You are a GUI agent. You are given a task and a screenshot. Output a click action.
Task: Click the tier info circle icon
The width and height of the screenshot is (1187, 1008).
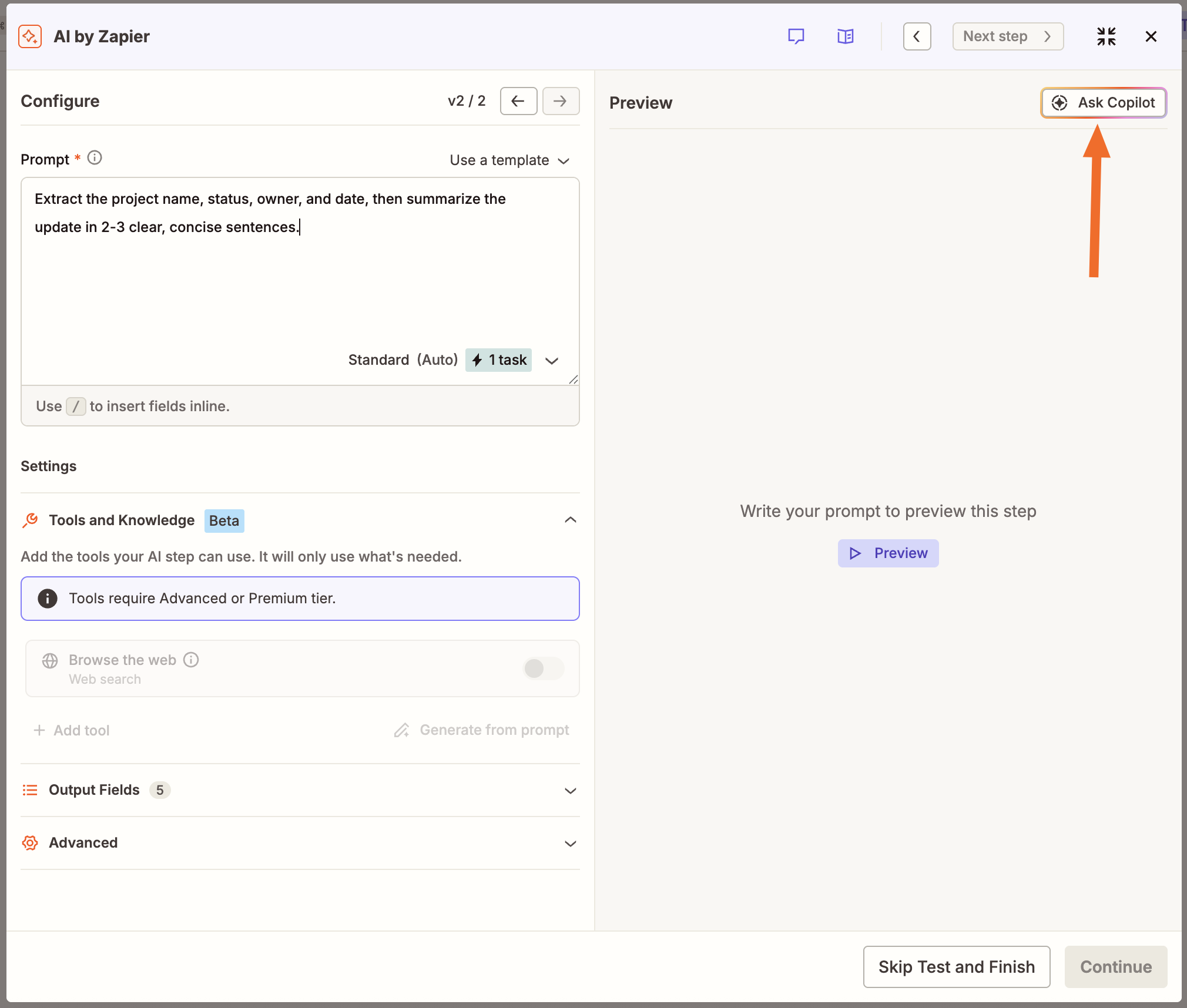[48, 599]
